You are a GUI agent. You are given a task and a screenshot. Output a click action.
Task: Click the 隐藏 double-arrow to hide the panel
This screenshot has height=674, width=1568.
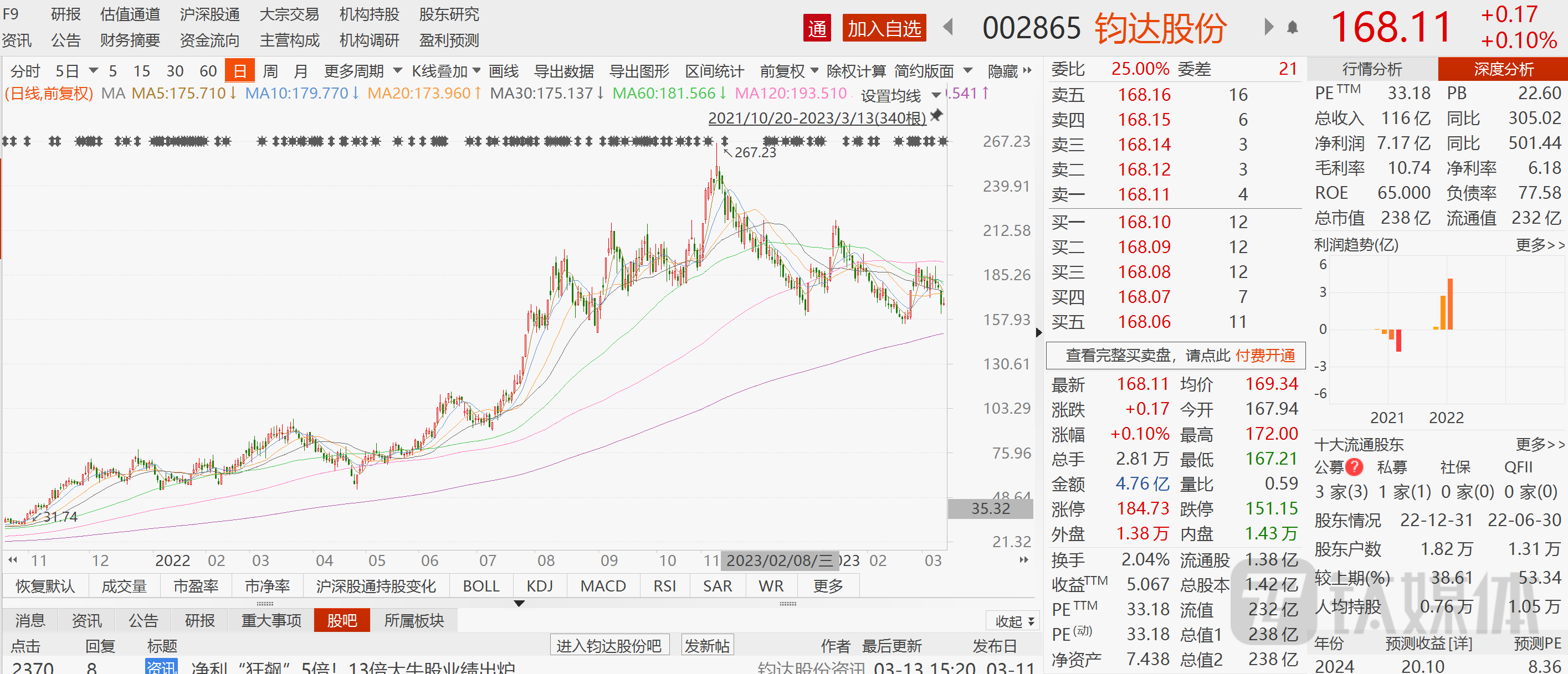click(1027, 71)
